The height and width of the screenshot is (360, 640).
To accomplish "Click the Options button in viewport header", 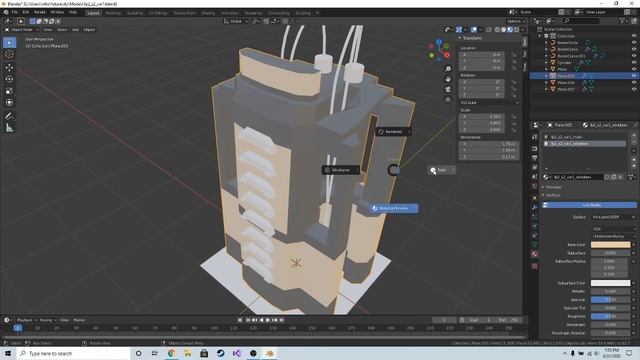I will [x=516, y=21].
